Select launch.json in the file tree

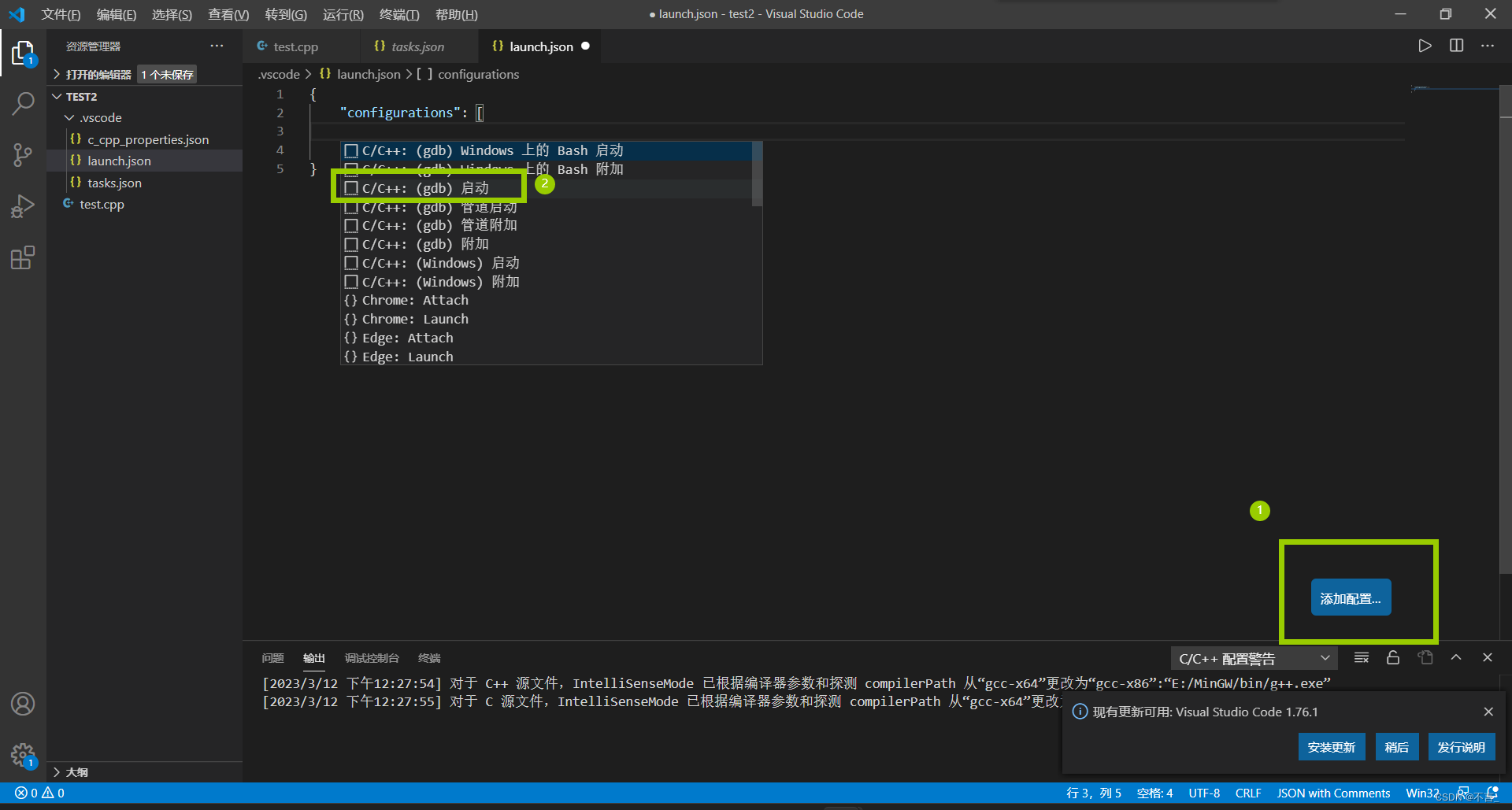(145, 161)
